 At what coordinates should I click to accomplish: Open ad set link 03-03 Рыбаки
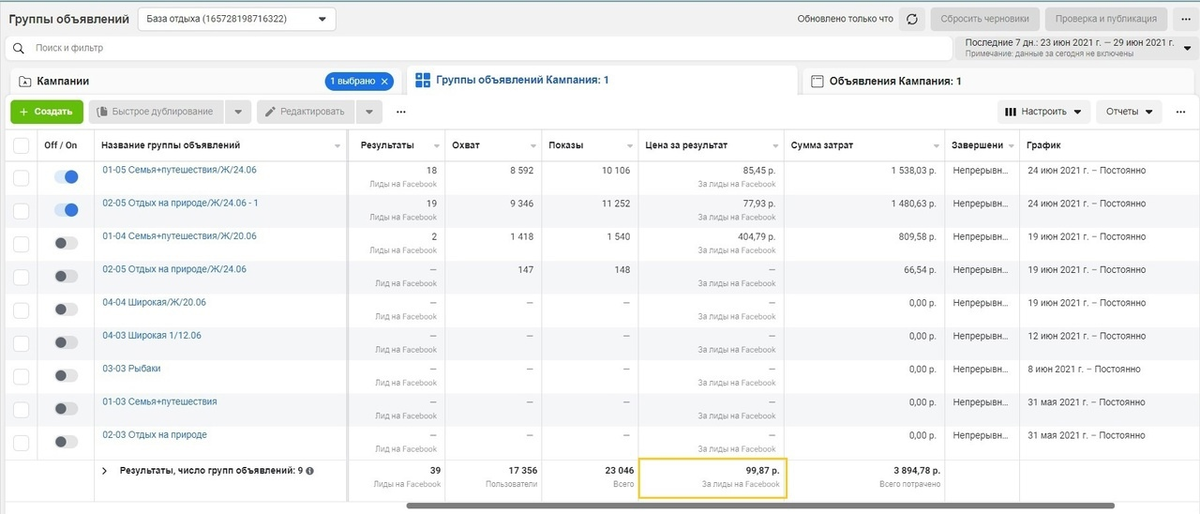(x=131, y=368)
